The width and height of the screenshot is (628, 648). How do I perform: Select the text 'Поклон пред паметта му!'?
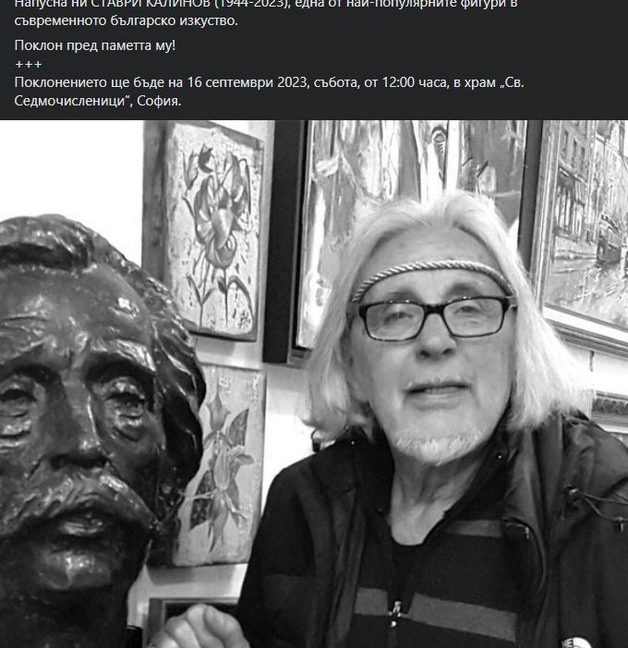pos(95,45)
